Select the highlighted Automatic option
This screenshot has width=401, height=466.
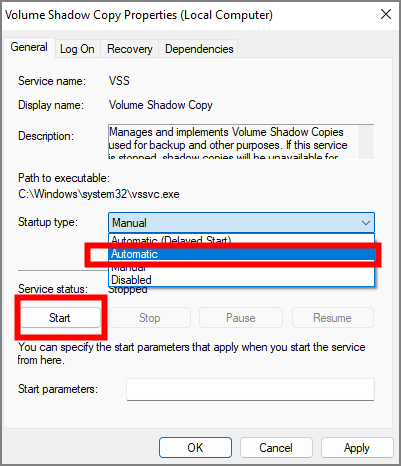click(241, 254)
